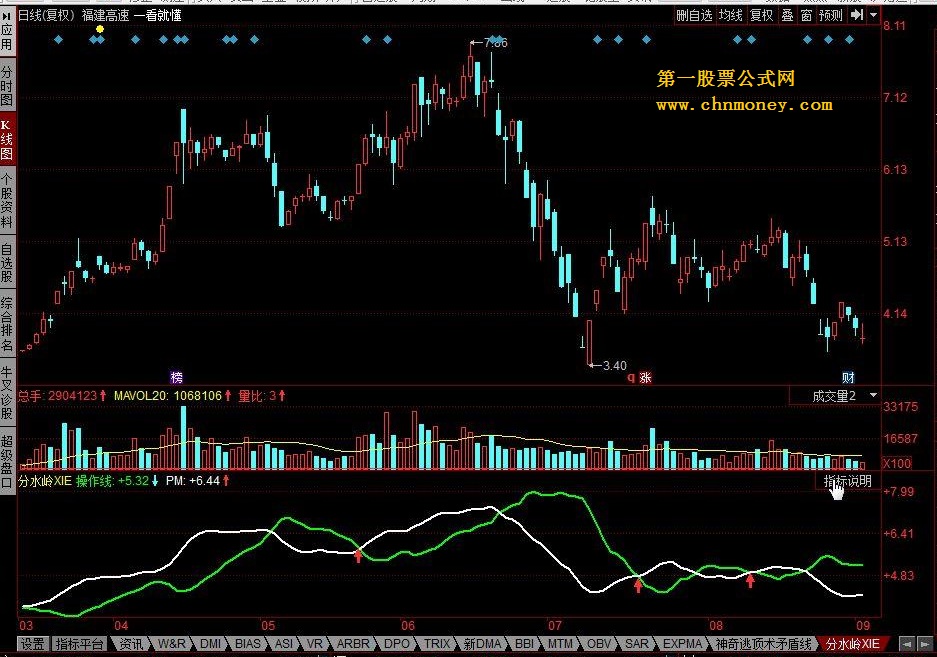The width and height of the screenshot is (937, 657).
Task: Open 自选股 in the sidebar
Action: [x=7, y=263]
